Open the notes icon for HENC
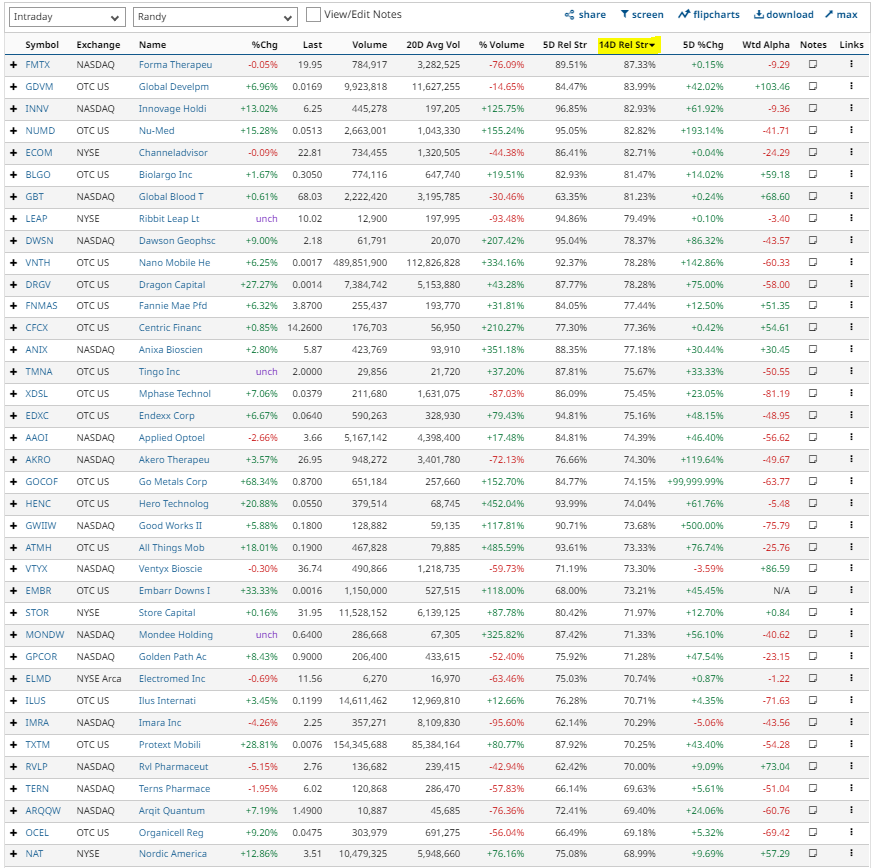872x868 pixels. [x=812, y=503]
